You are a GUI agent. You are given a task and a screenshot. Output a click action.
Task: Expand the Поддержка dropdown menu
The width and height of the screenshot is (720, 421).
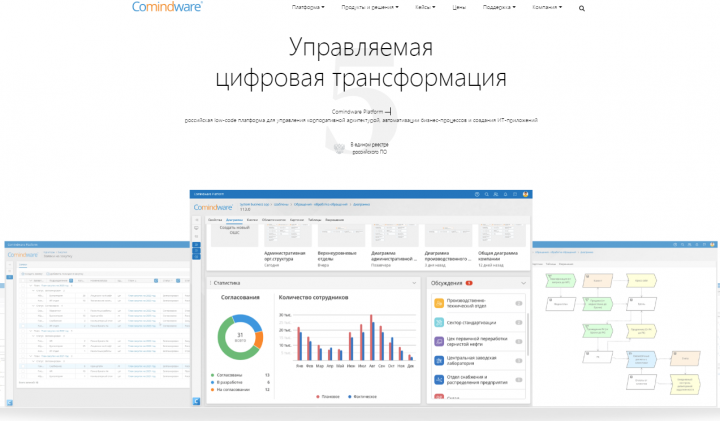point(499,7)
